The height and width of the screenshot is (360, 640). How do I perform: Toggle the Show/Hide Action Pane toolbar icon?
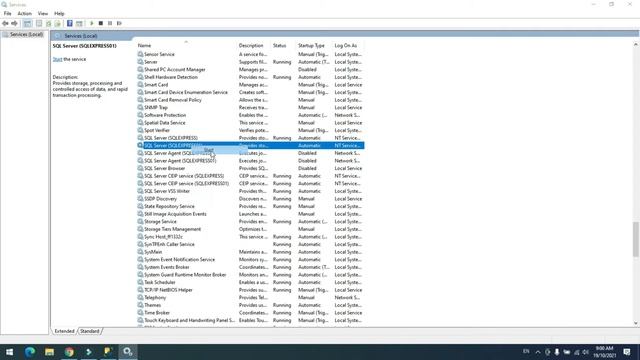click(x=79, y=23)
